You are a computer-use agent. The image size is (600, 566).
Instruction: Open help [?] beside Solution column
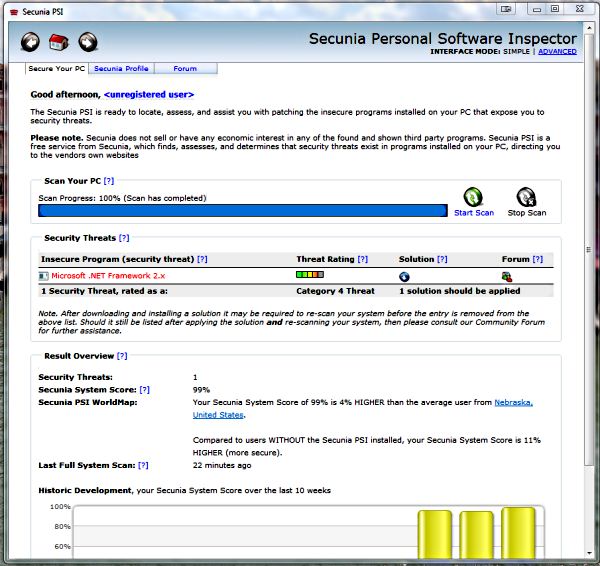[x=442, y=259]
